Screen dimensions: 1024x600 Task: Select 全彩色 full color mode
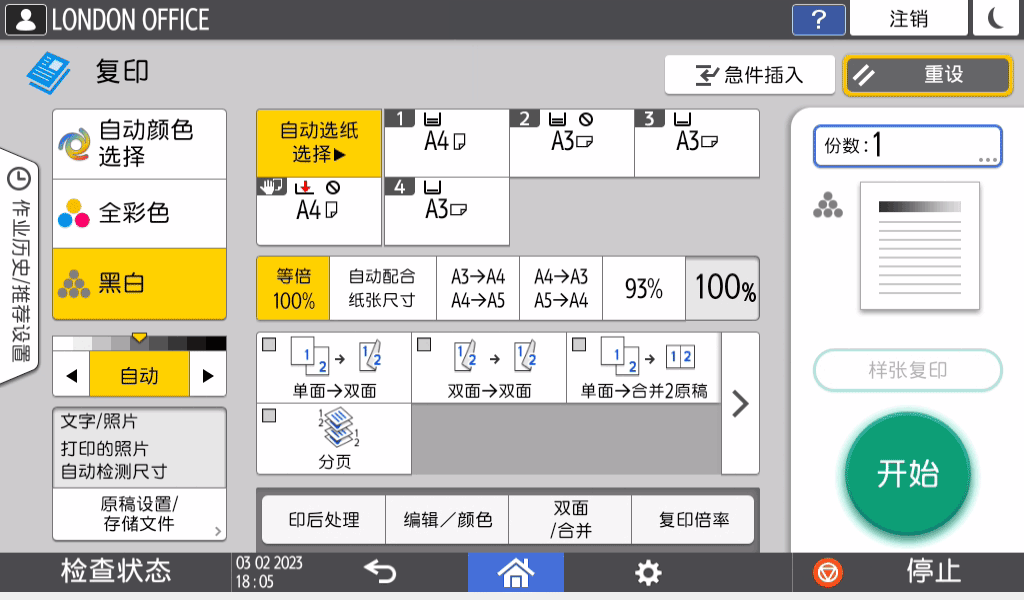[139, 213]
